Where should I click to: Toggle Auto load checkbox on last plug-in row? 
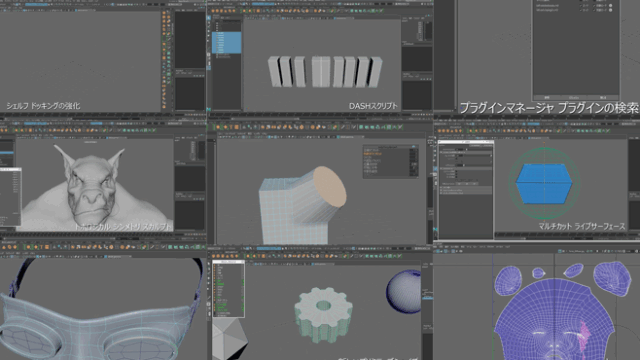pyautogui.click(x=594, y=10)
